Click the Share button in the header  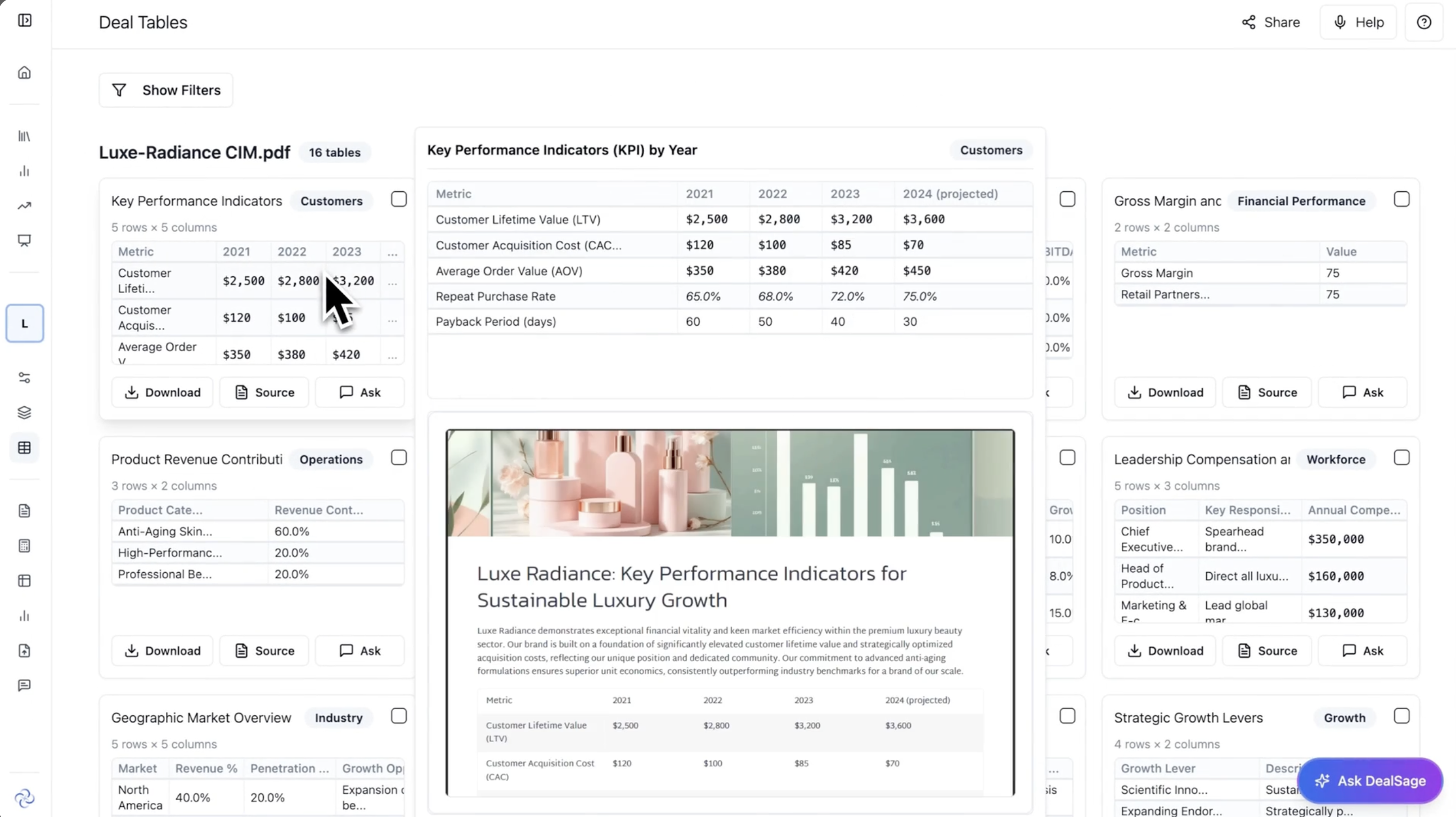point(1270,22)
